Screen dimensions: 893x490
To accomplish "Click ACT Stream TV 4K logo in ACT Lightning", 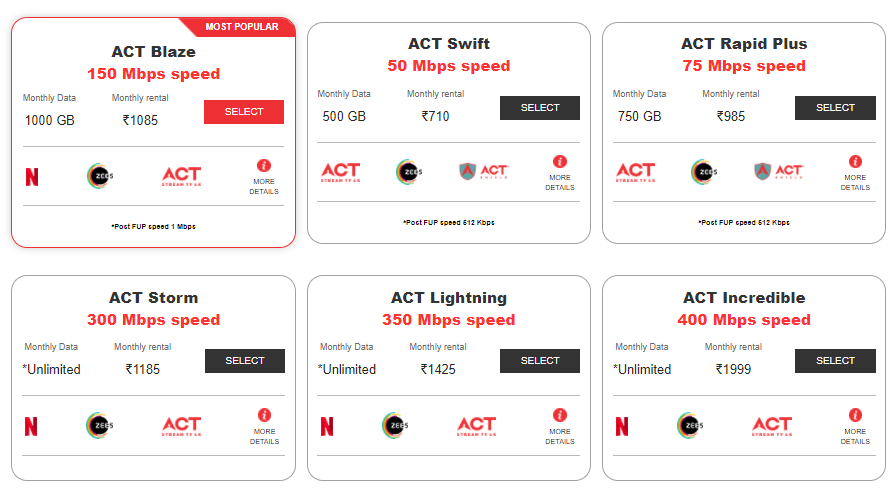I will (x=477, y=426).
